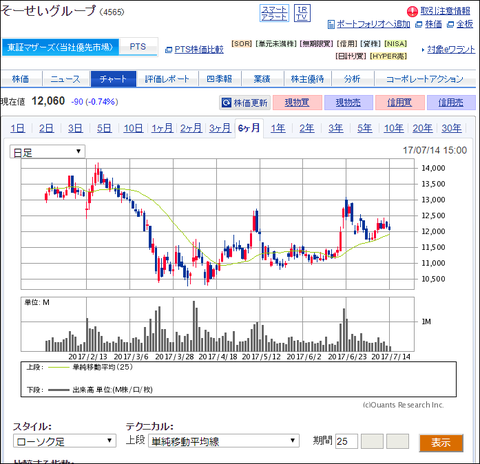Viewport: 480px width, 464px height.
Task: Select the 1年 chart period
Action: coord(278,128)
